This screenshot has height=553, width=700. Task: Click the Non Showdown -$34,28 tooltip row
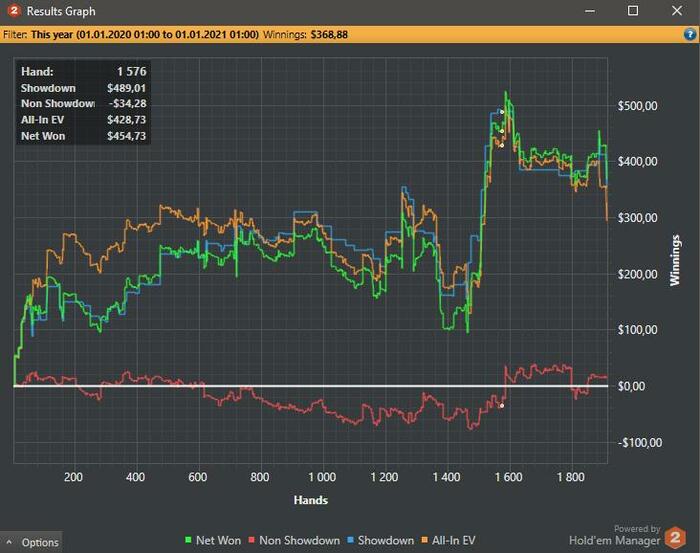click(83, 104)
